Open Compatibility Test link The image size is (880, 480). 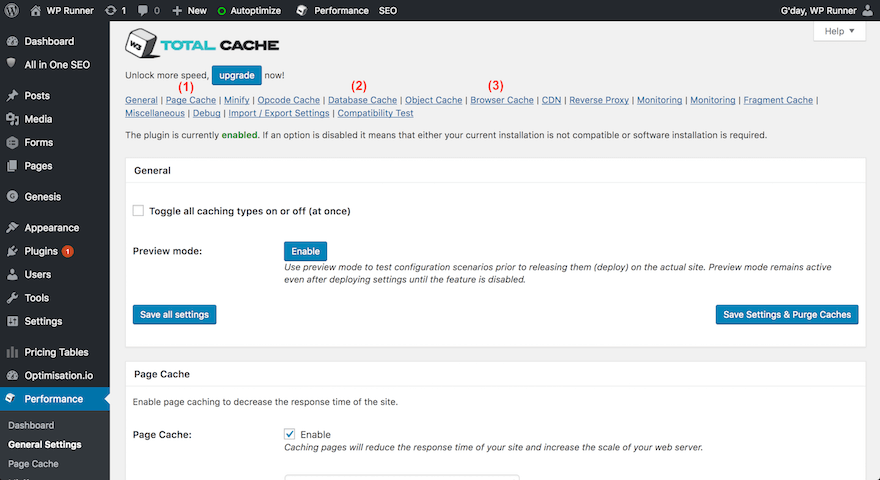375,113
